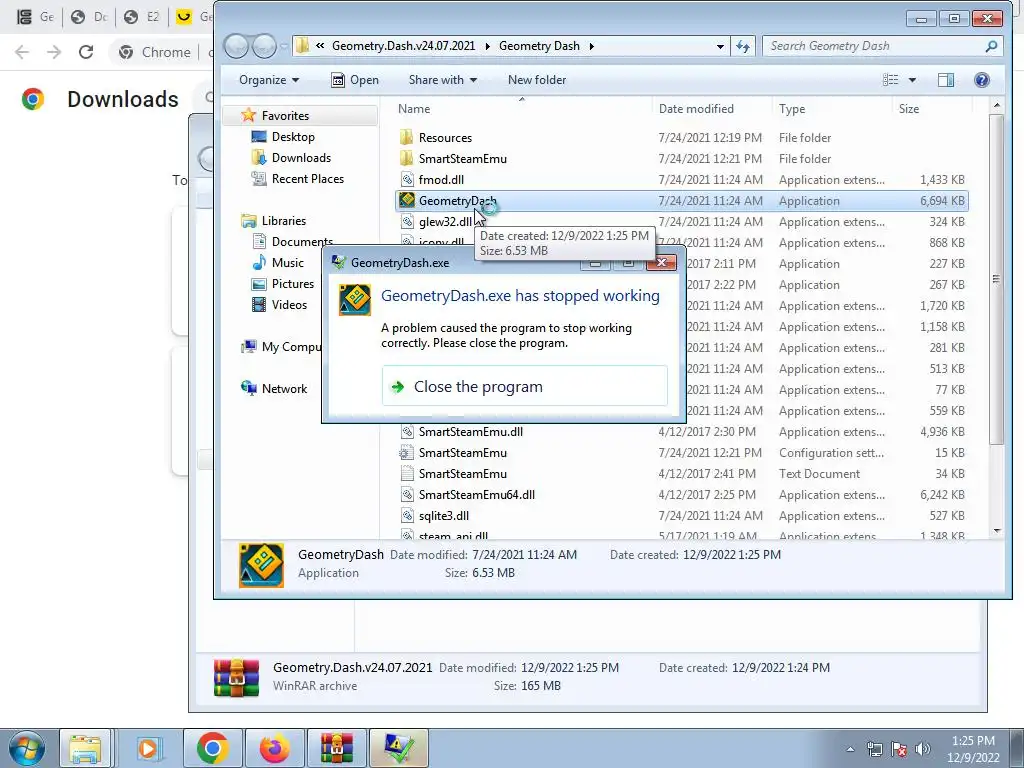Click Geometry Dash segment in address bar

[x=539, y=46]
